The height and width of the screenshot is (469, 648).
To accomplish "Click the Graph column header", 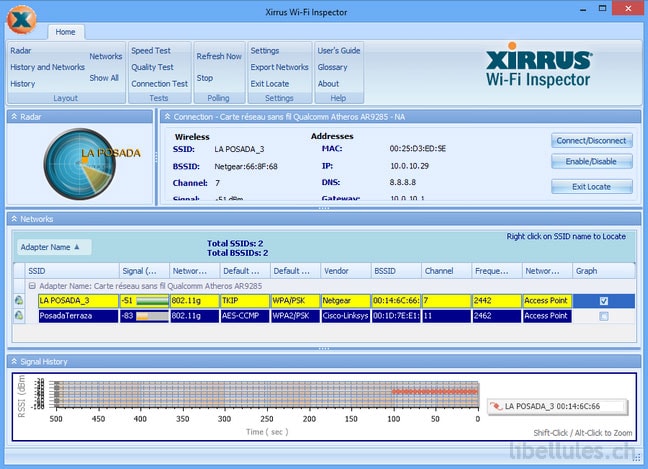I will coord(603,271).
